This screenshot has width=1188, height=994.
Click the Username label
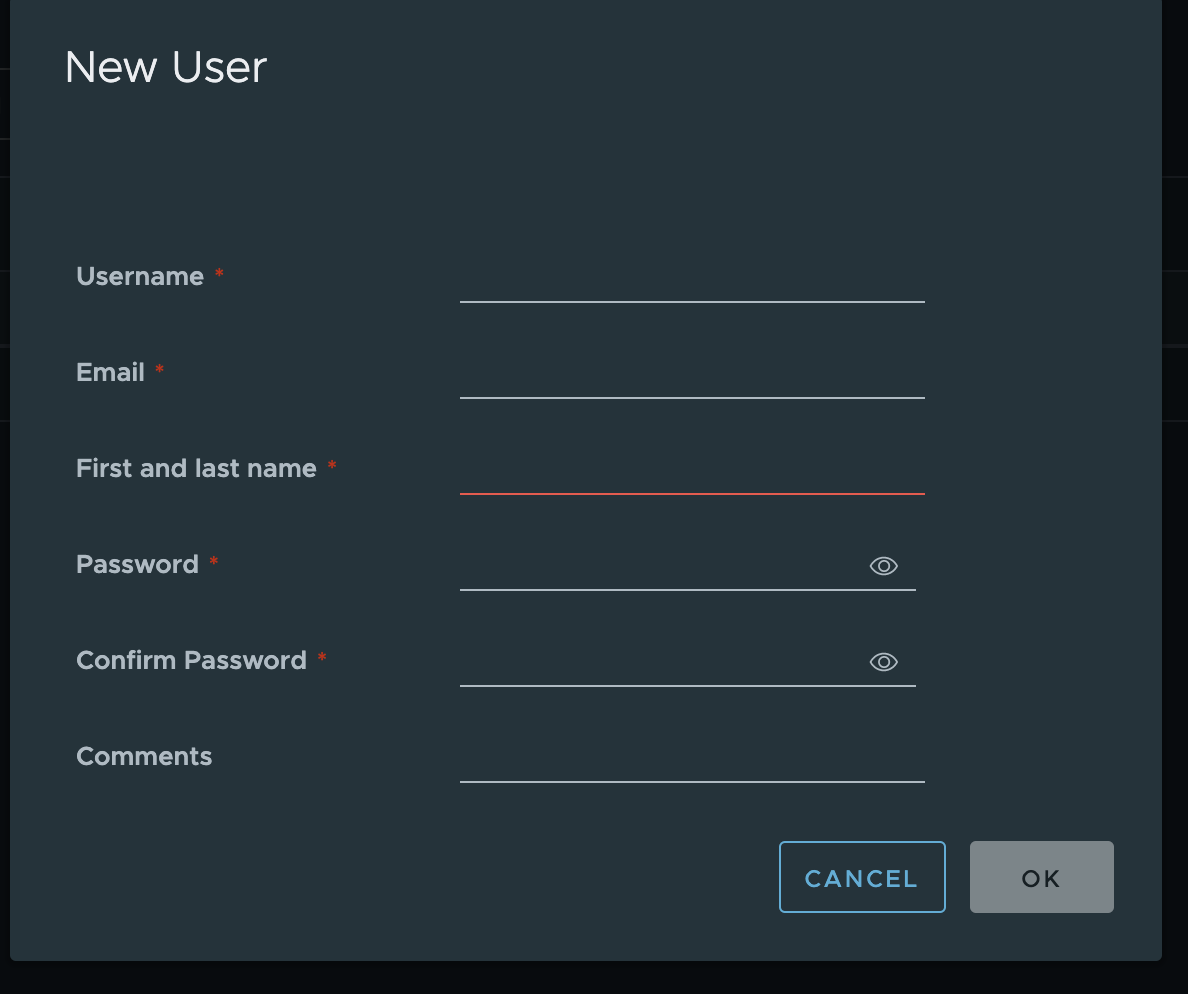click(x=141, y=277)
